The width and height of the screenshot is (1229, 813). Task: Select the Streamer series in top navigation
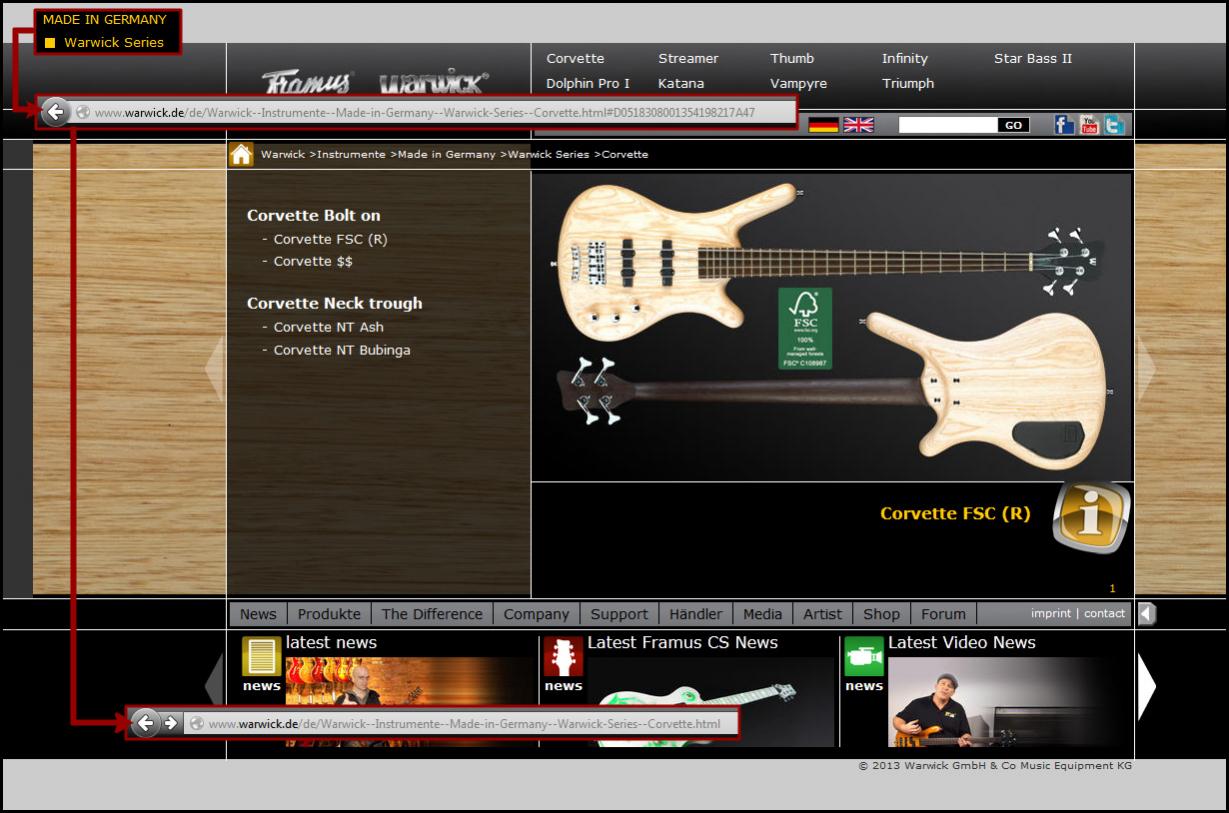point(688,59)
